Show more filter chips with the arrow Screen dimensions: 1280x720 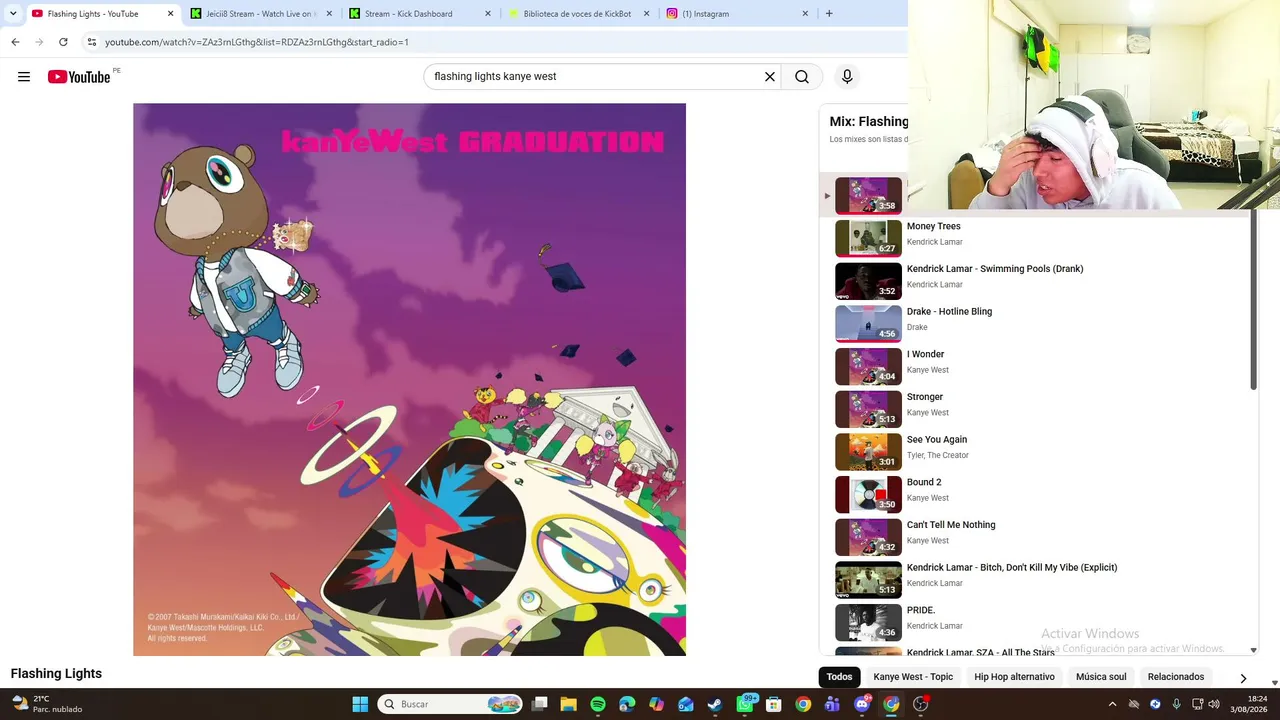click(1243, 678)
